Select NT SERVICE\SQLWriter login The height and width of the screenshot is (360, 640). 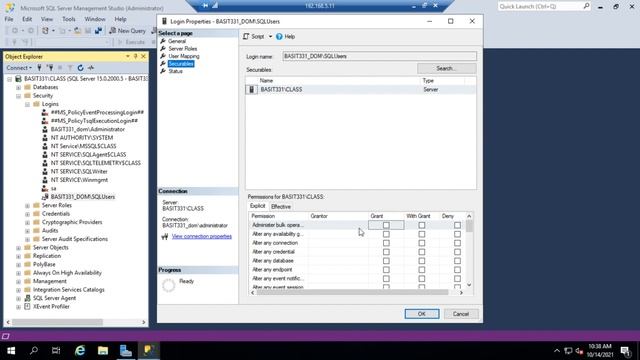point(79,171)
